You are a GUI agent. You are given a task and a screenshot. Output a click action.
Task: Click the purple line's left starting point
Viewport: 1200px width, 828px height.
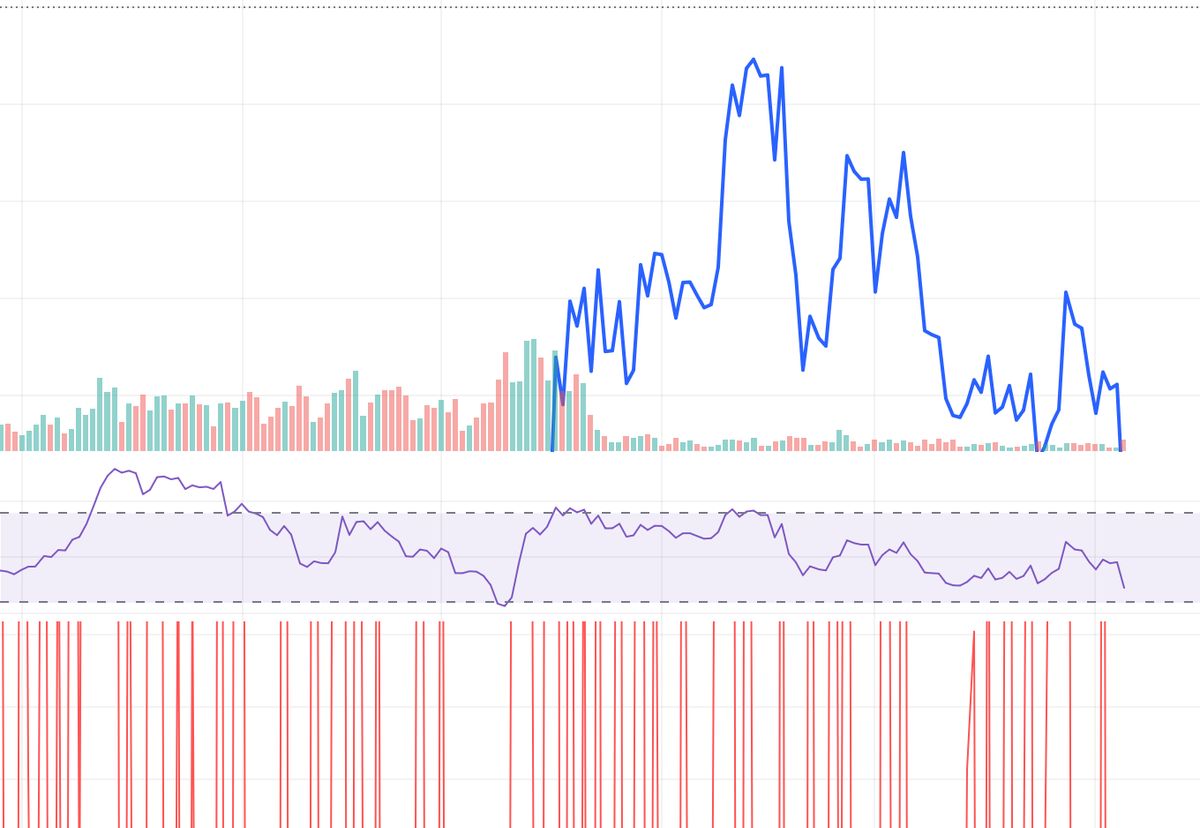tap(2, 571)
